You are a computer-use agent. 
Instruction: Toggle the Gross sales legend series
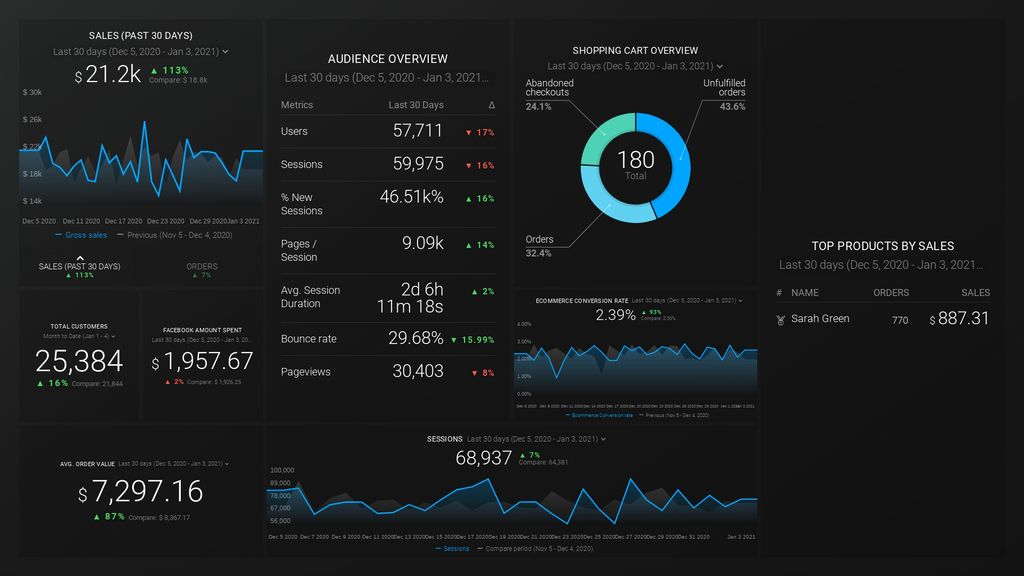81,235
